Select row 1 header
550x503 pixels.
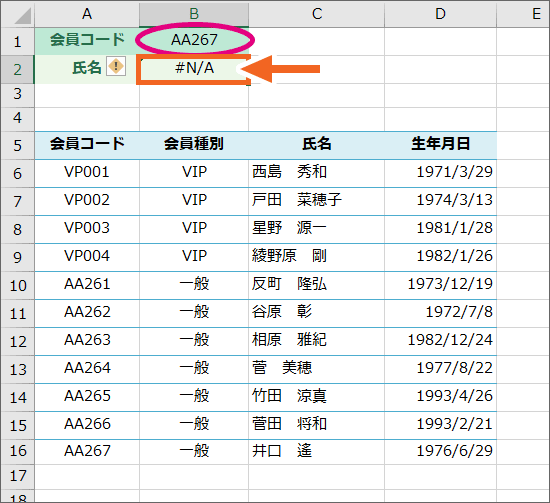[18, 41]
